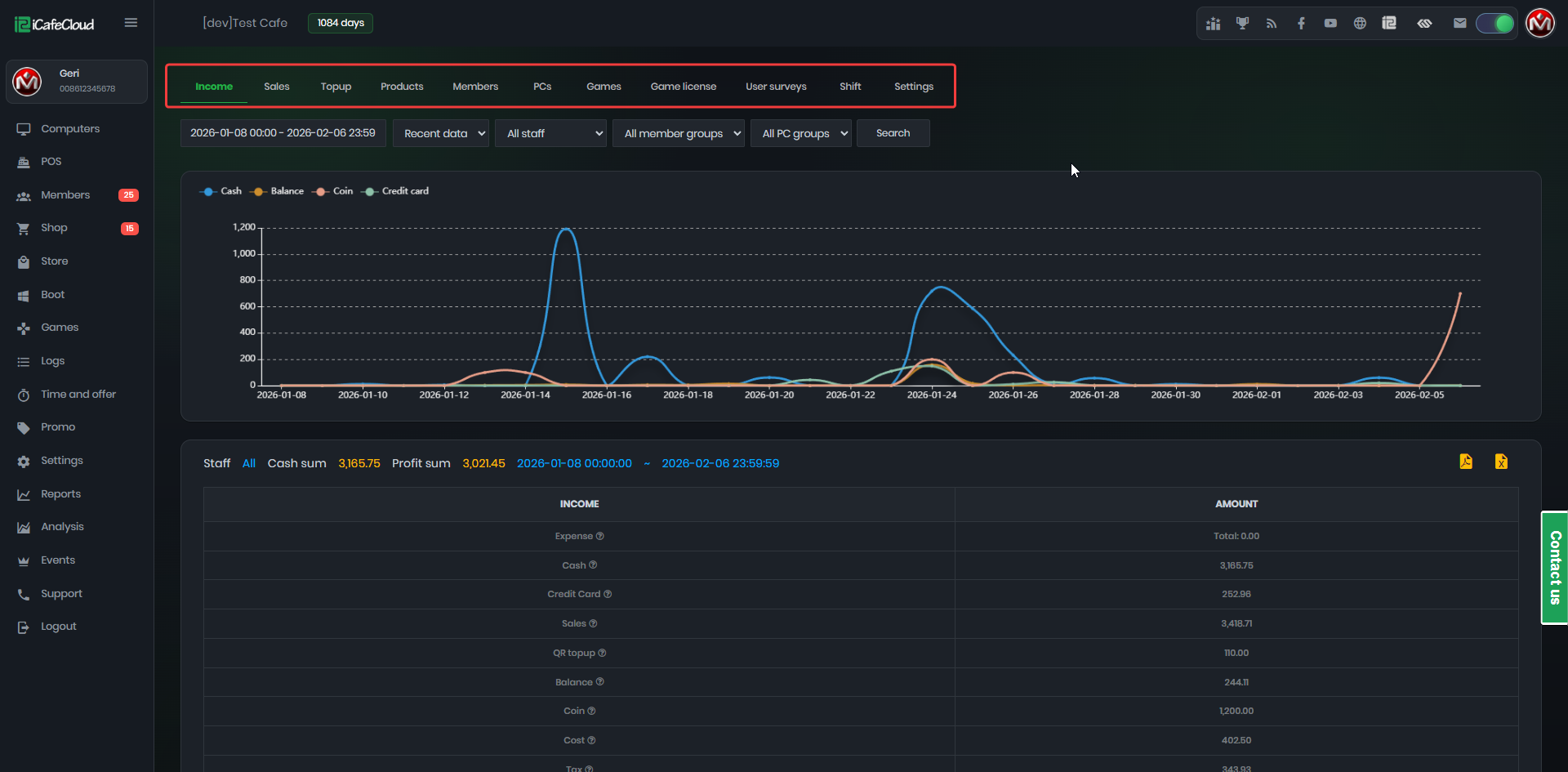
Task: Switch to the Topup tab
Action: [336, 87]
